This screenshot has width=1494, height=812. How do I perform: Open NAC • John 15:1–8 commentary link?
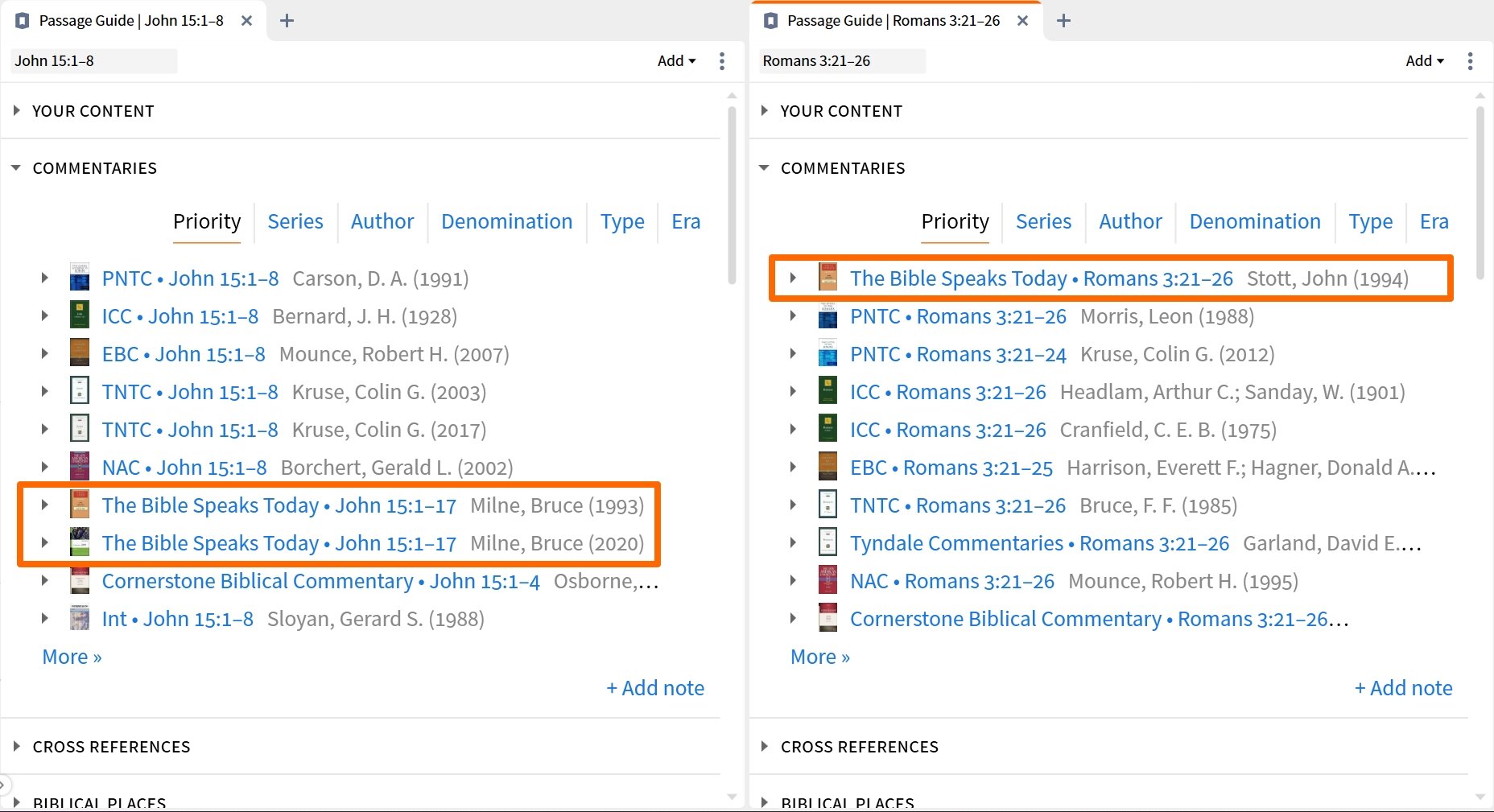coord(184,468)
